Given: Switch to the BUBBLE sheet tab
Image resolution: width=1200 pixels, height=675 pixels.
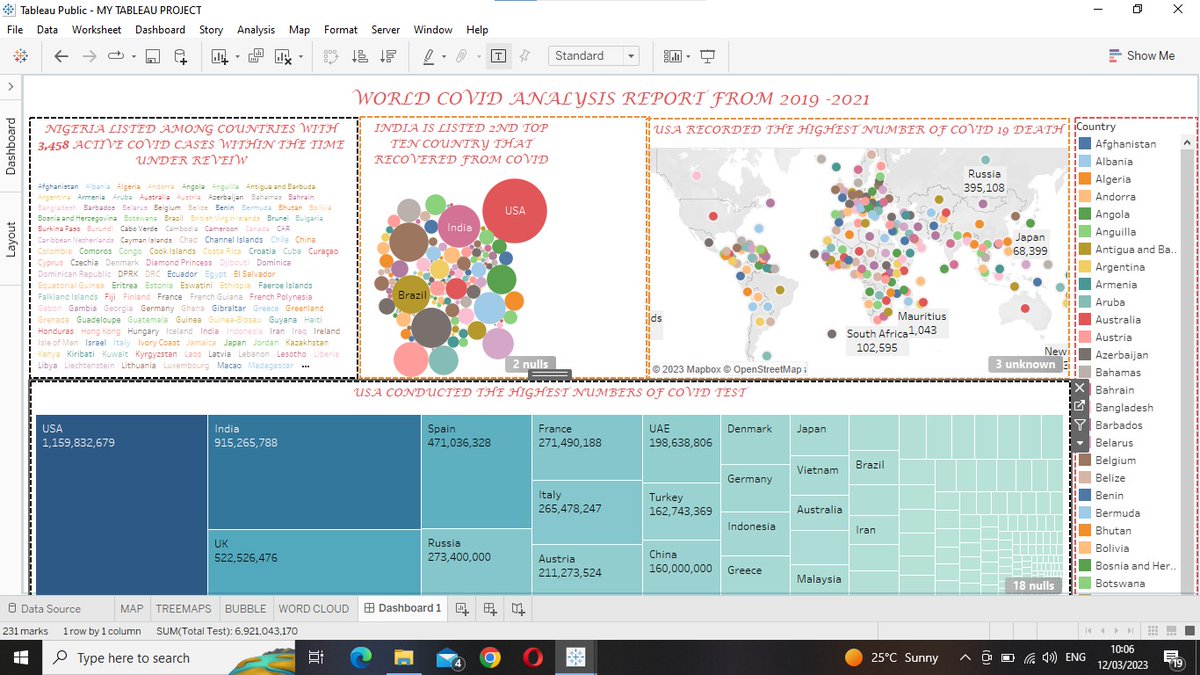Looking at the screenshot, I should 245,608.
